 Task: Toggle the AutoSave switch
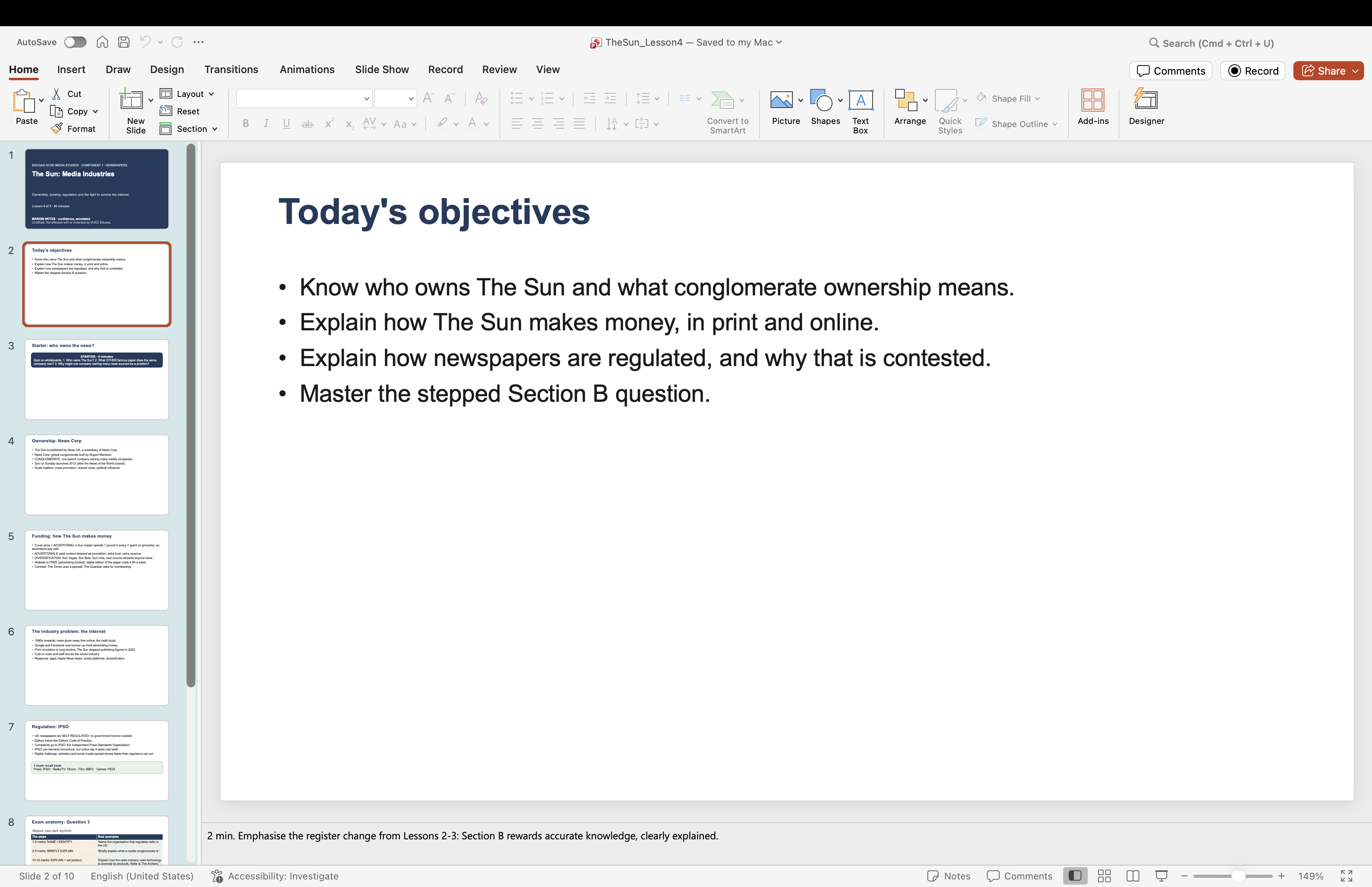coord(75,42)
